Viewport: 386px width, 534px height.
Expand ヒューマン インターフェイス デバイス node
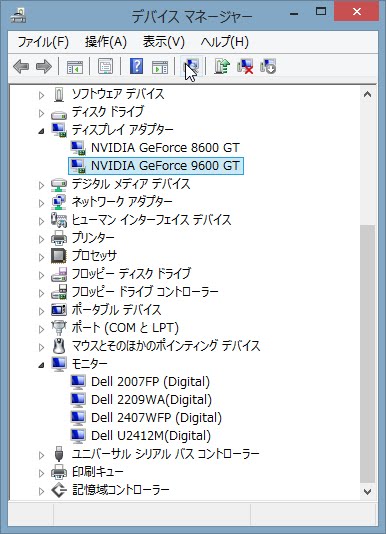tap(41, 221)
